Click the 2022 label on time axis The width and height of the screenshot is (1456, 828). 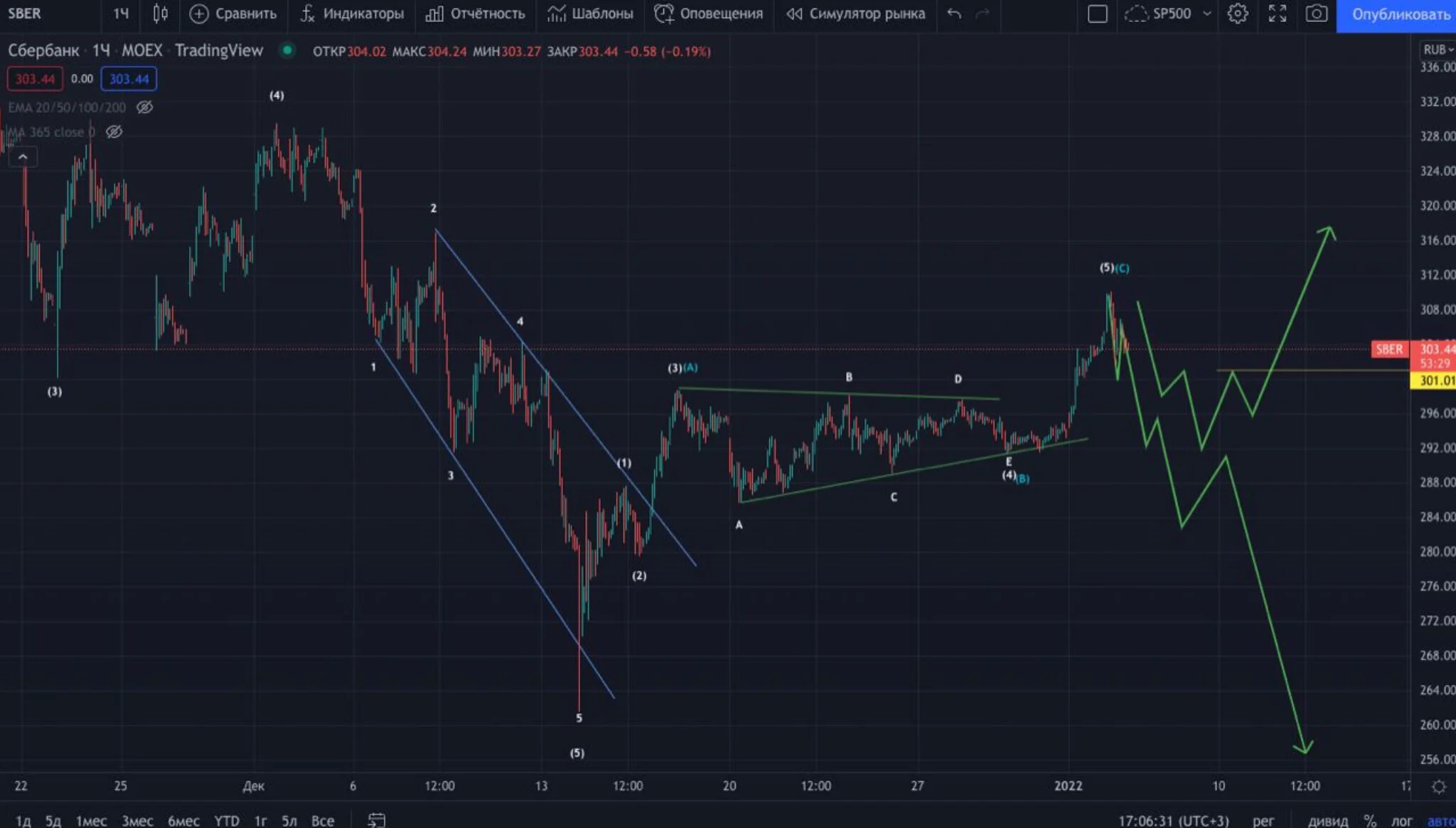pos(1069,785)
